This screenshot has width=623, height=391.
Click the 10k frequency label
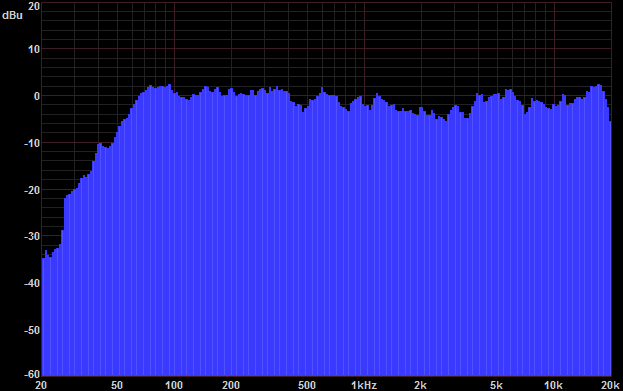click(x=553, y=385)
